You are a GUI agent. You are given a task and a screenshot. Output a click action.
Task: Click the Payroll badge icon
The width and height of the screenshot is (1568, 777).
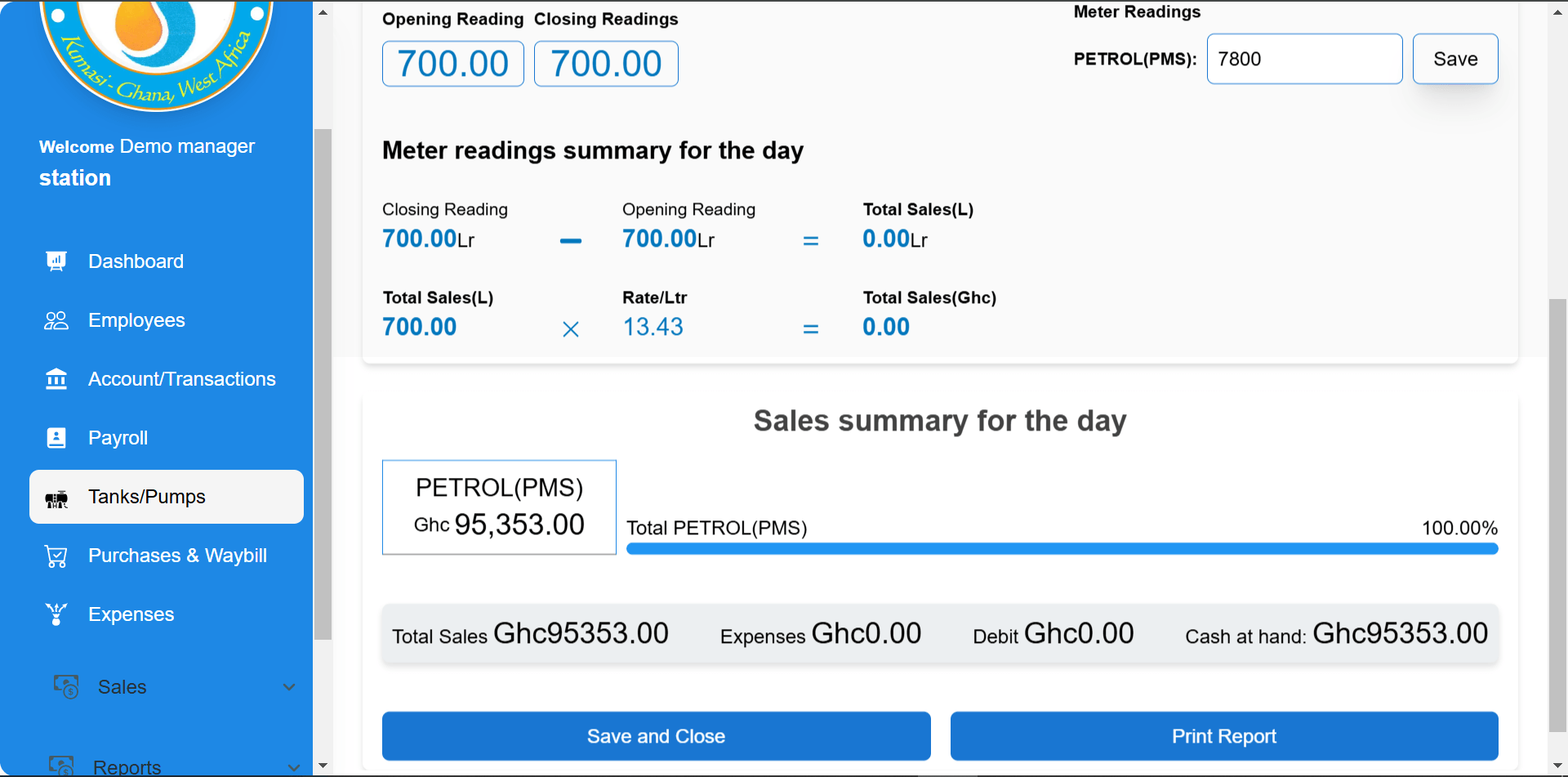pos(56,437)
